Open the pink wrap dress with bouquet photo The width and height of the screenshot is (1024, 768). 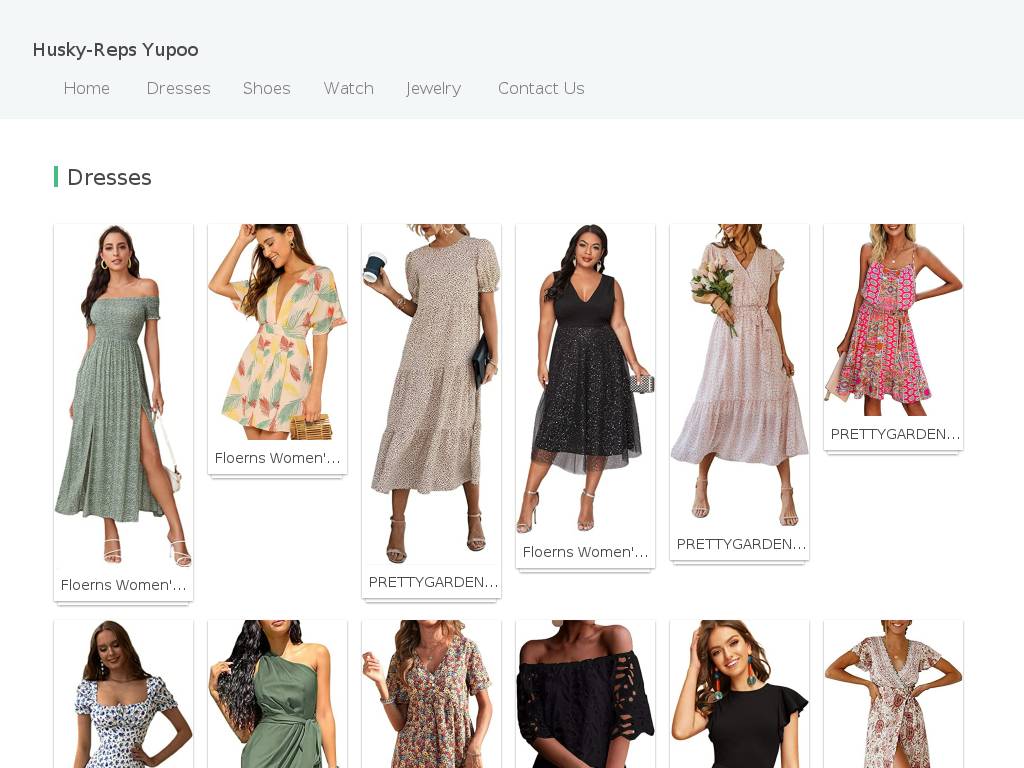pyautogui.click(x=740, y=376)
